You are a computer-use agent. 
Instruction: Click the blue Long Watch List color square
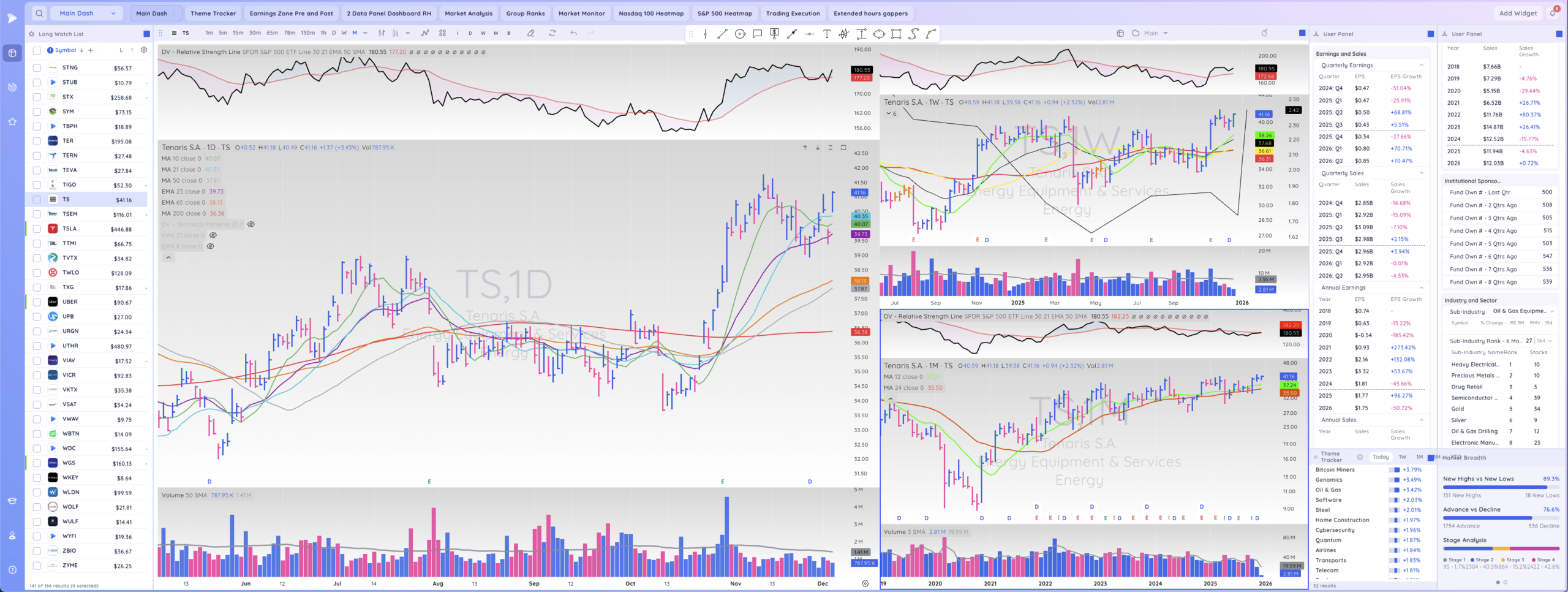point(146,34)
